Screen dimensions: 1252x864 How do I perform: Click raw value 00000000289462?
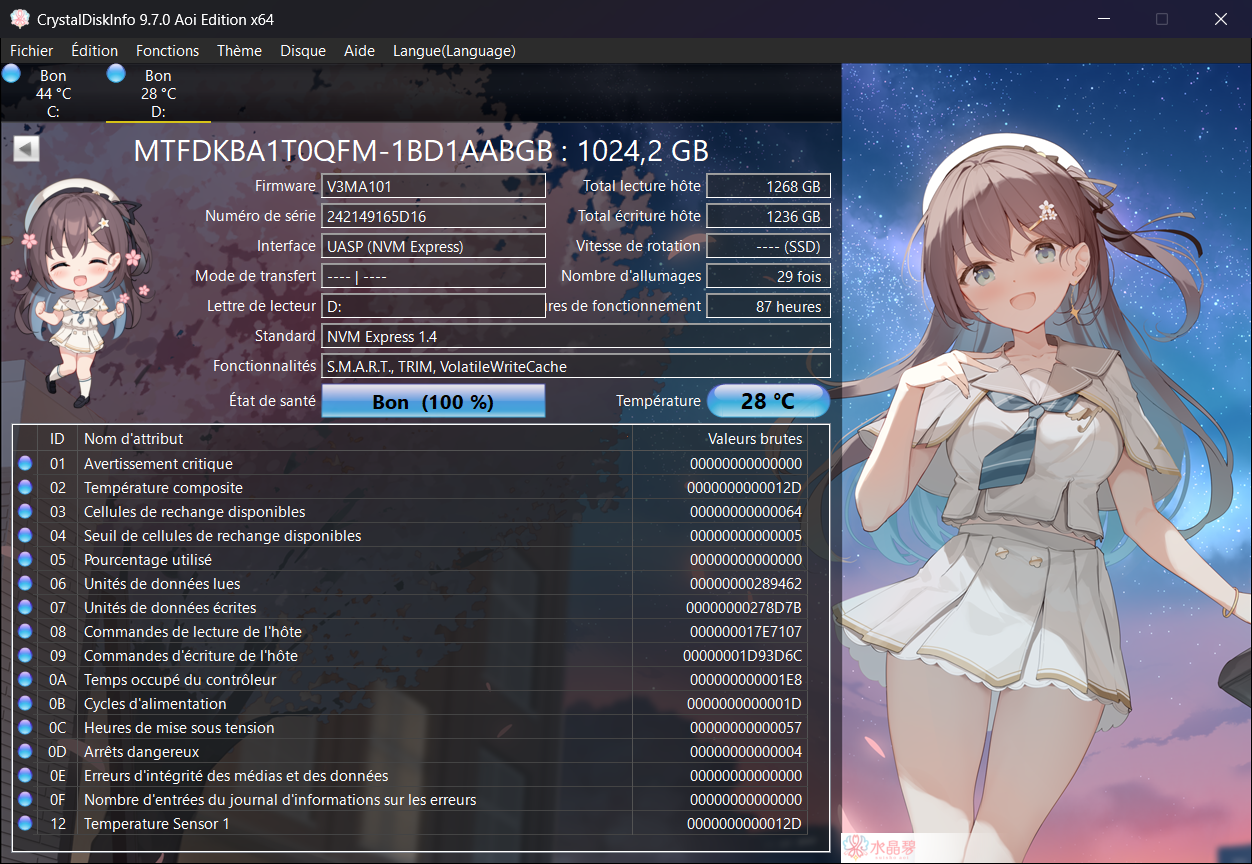[x=746, y=584]
